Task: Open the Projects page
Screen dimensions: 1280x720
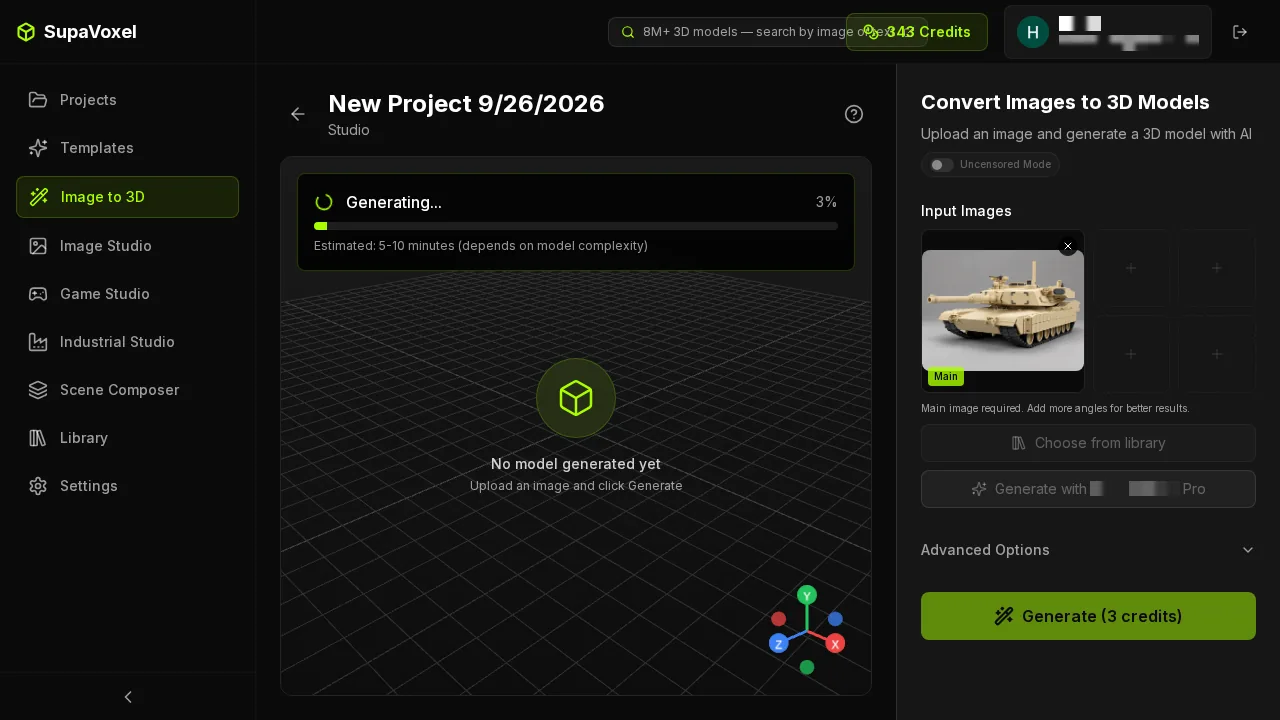Action: click(127, 100)
